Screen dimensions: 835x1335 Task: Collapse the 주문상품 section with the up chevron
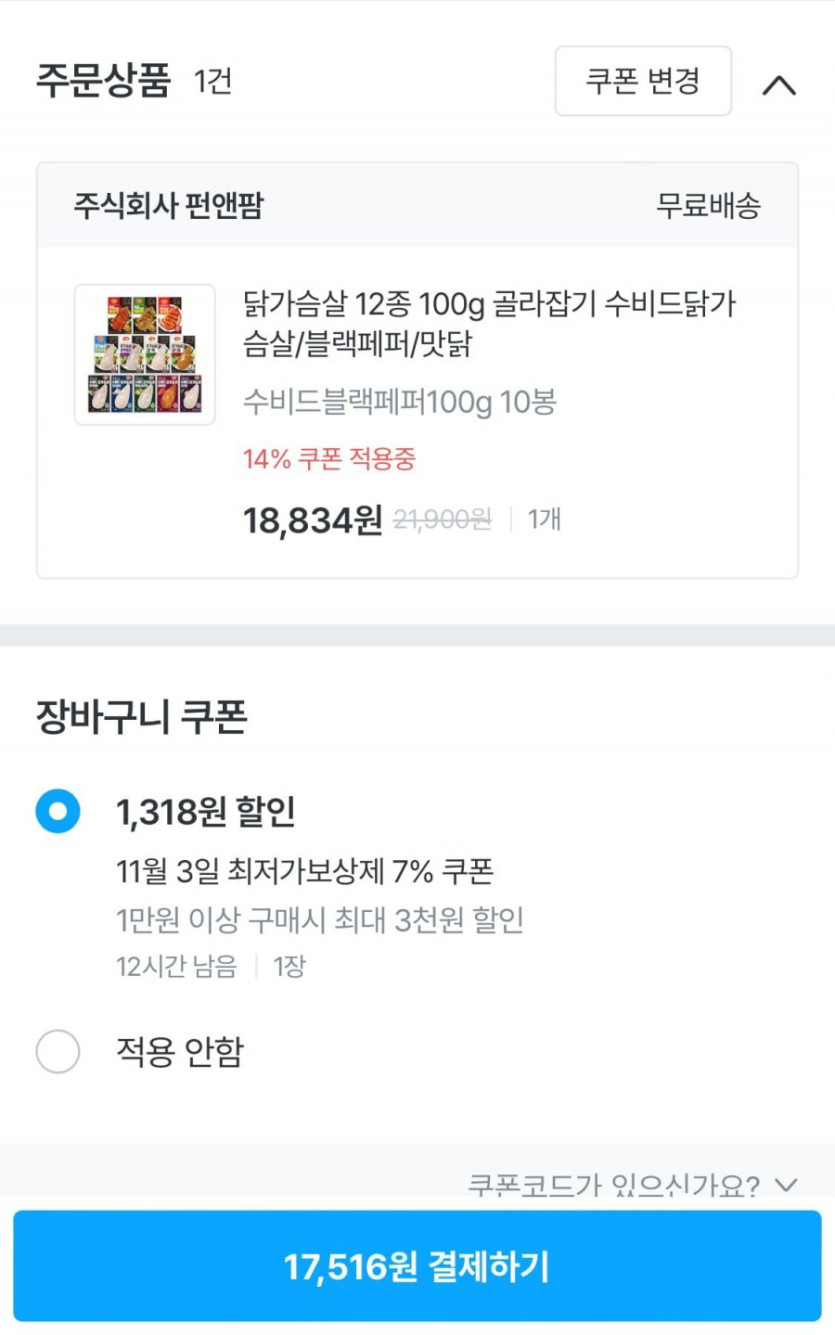[x=778, y=85]
